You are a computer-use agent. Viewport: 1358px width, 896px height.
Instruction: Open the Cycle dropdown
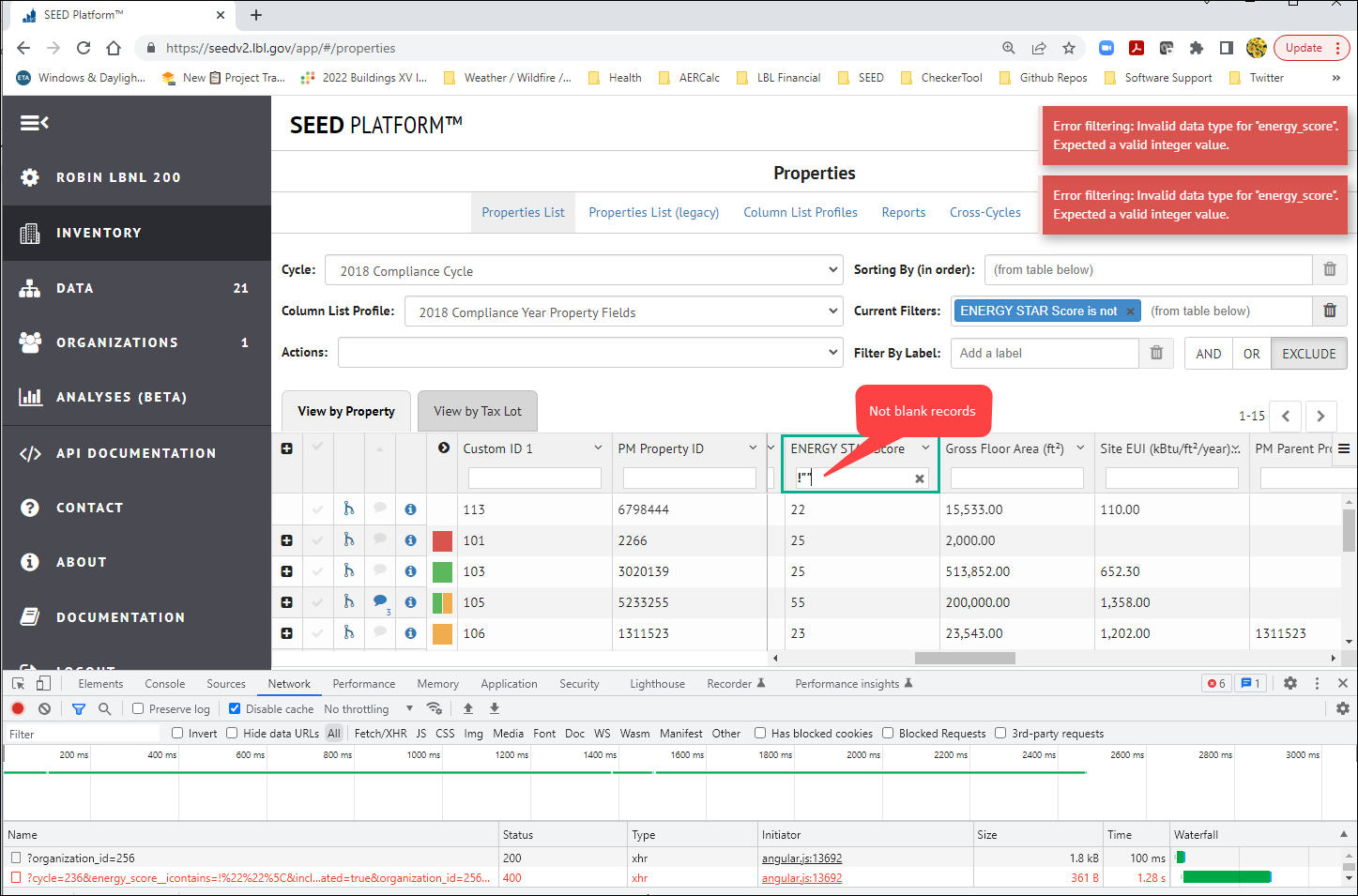tap(585, 270)
